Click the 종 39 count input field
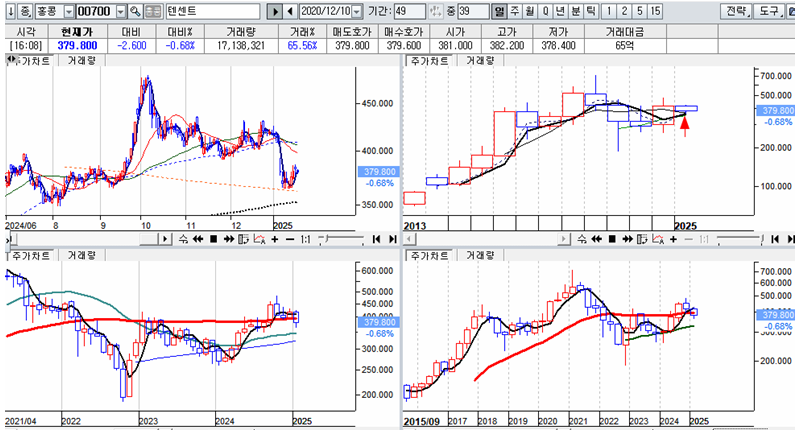The width and height of the screenshot is (797, 433). pyautogui.click(x=474, y=11)
